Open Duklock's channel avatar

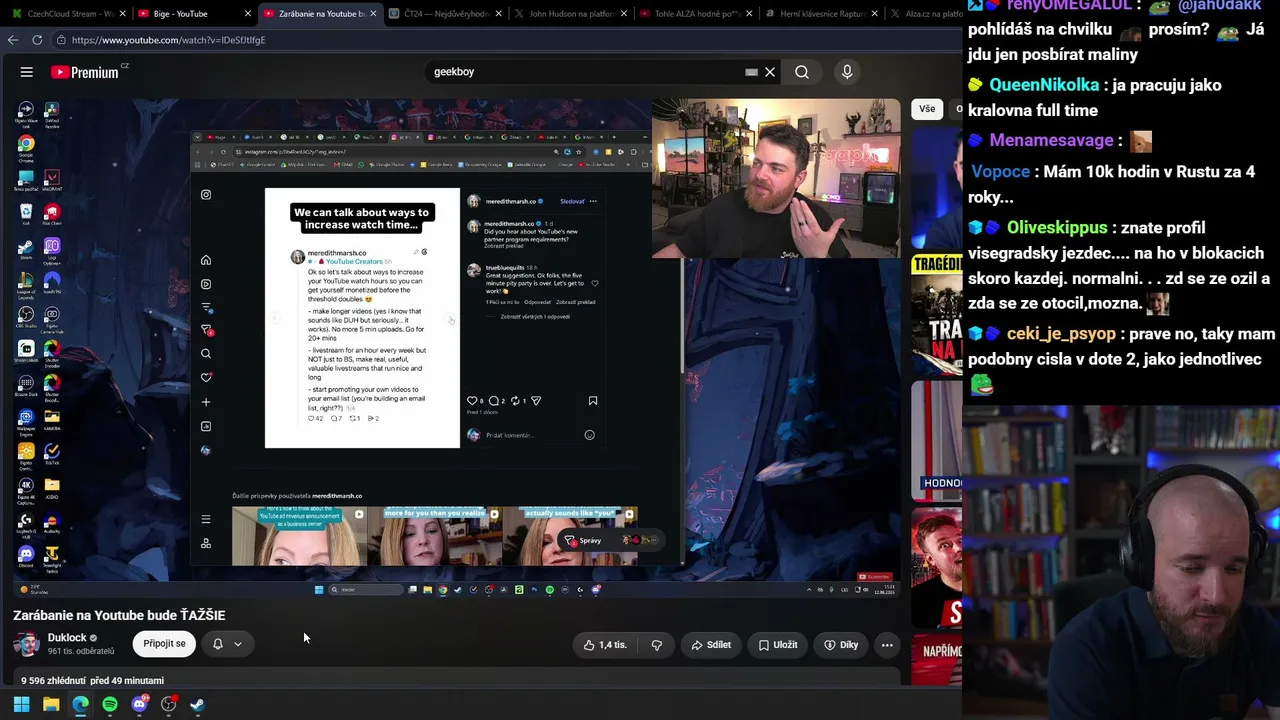[x=27, y=644]
